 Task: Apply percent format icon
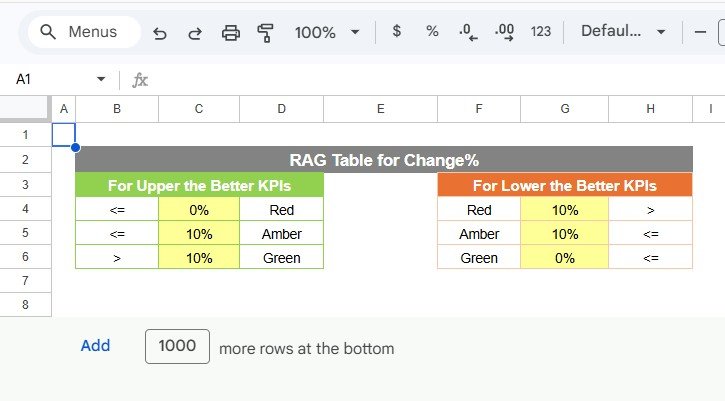click(x=432, y=32)
